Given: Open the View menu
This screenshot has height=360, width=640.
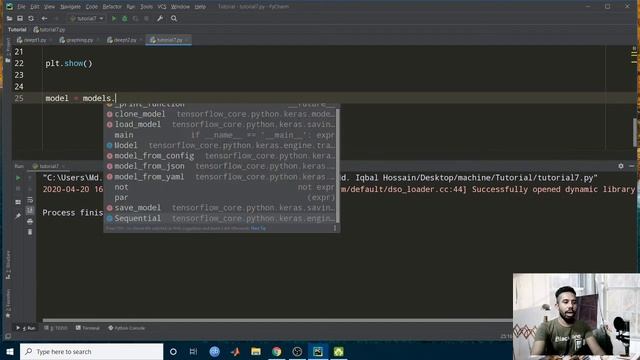Looking at the screenshot, I should pos(49,7).
